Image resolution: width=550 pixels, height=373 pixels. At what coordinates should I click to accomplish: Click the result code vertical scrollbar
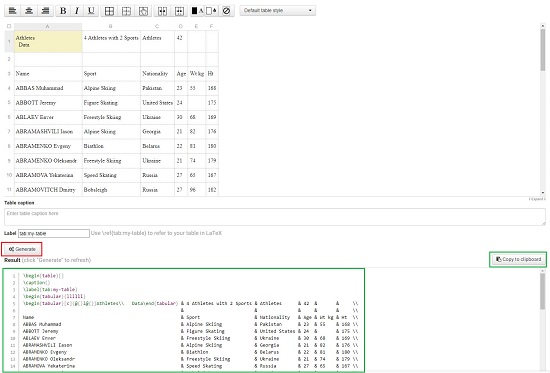pos(543,291)
